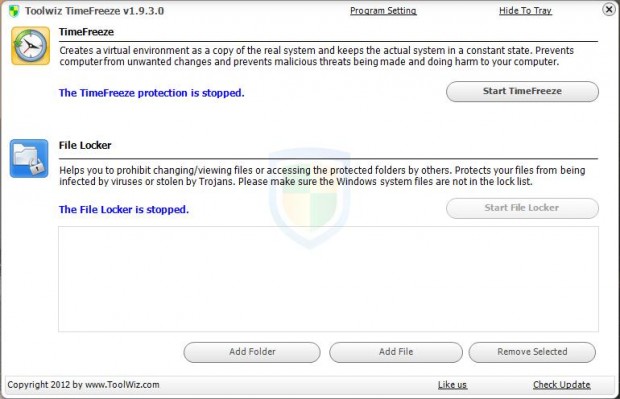Click Hide To Tray link
Screen dimensions: 620x399
[x=525, y=11]
